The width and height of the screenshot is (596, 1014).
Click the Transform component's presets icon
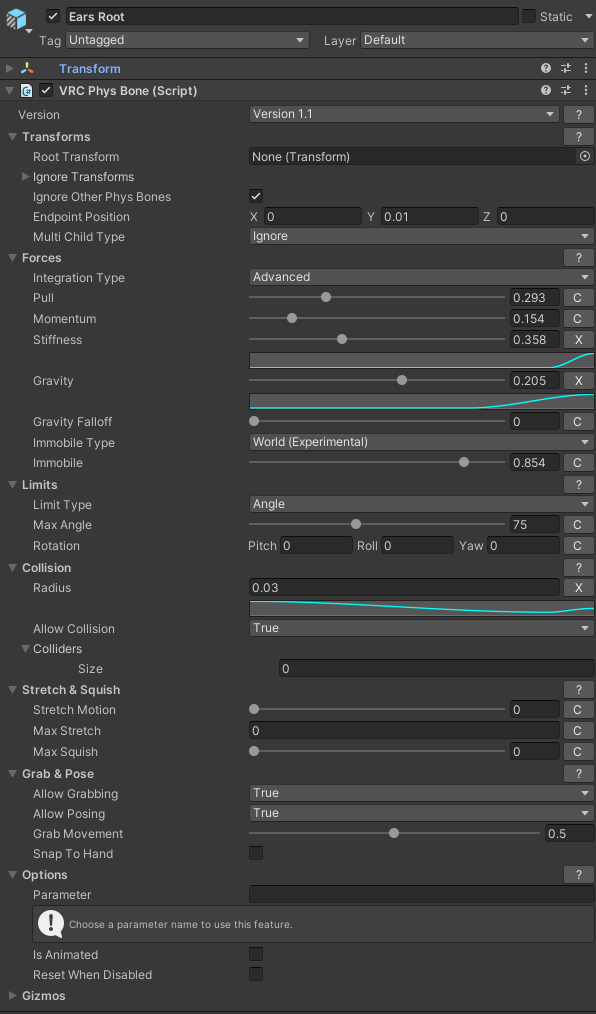click(566, 69)
